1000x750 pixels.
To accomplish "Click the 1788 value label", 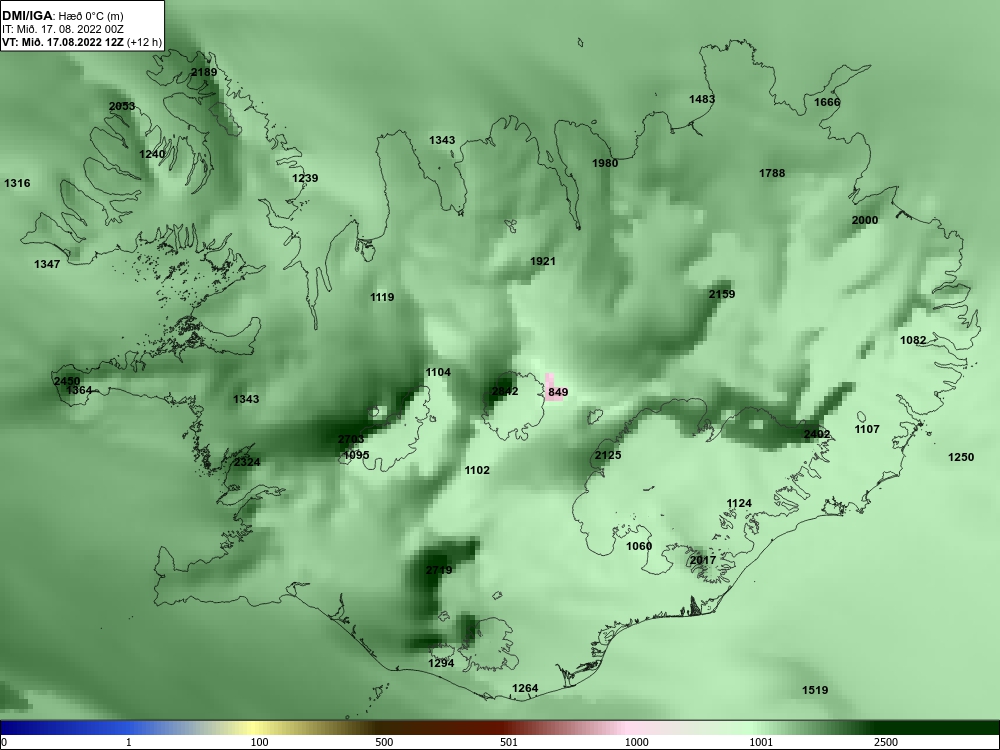I will coord(772,173).
